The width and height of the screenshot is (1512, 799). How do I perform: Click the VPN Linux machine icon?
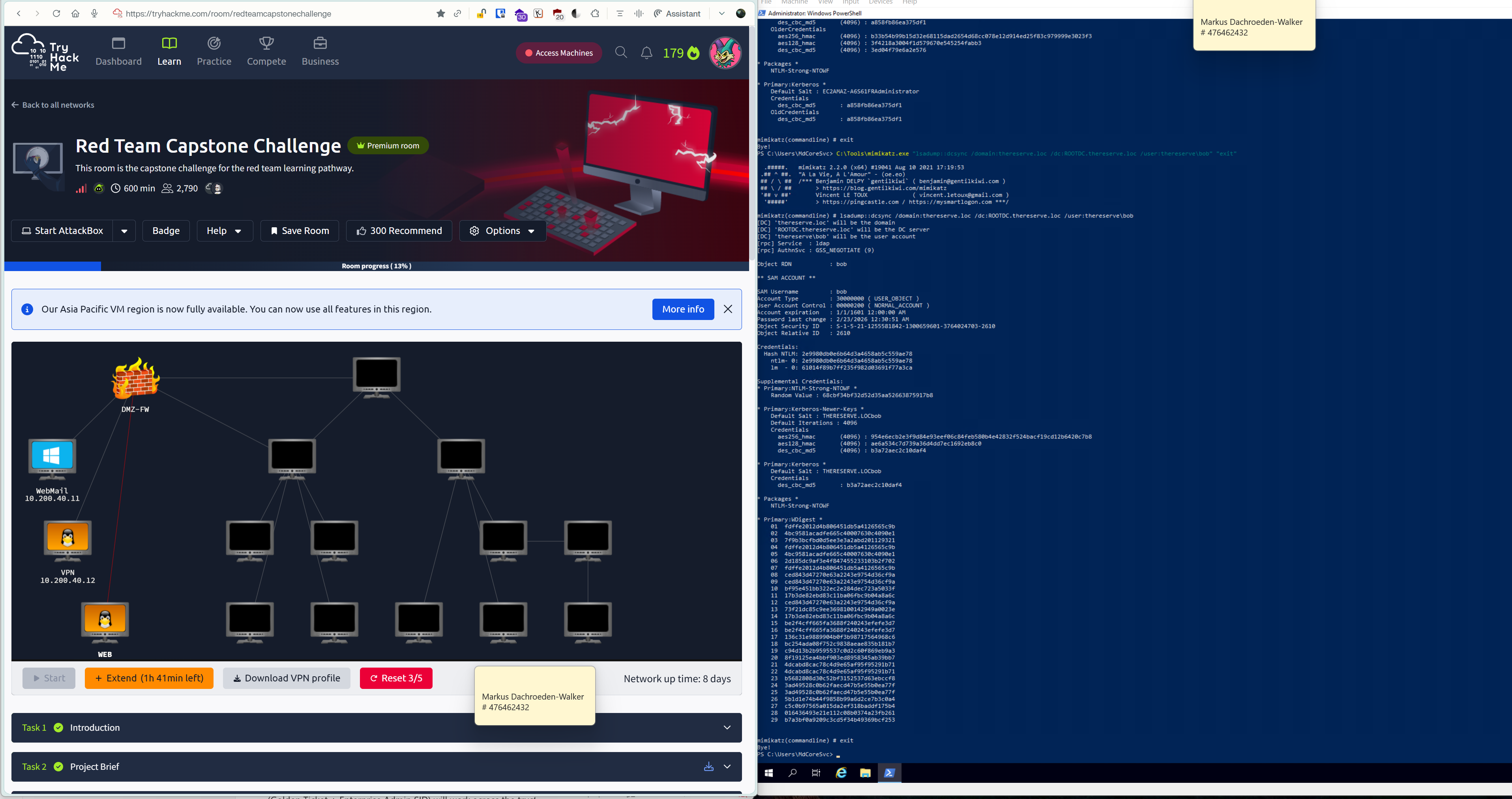coord(67,539)
